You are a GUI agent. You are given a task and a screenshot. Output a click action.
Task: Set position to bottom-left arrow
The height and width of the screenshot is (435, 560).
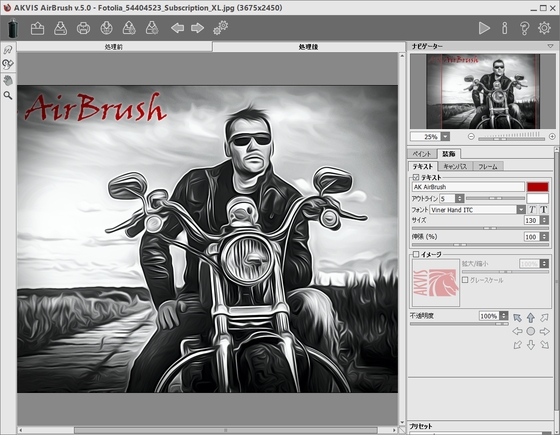(517, 345)
